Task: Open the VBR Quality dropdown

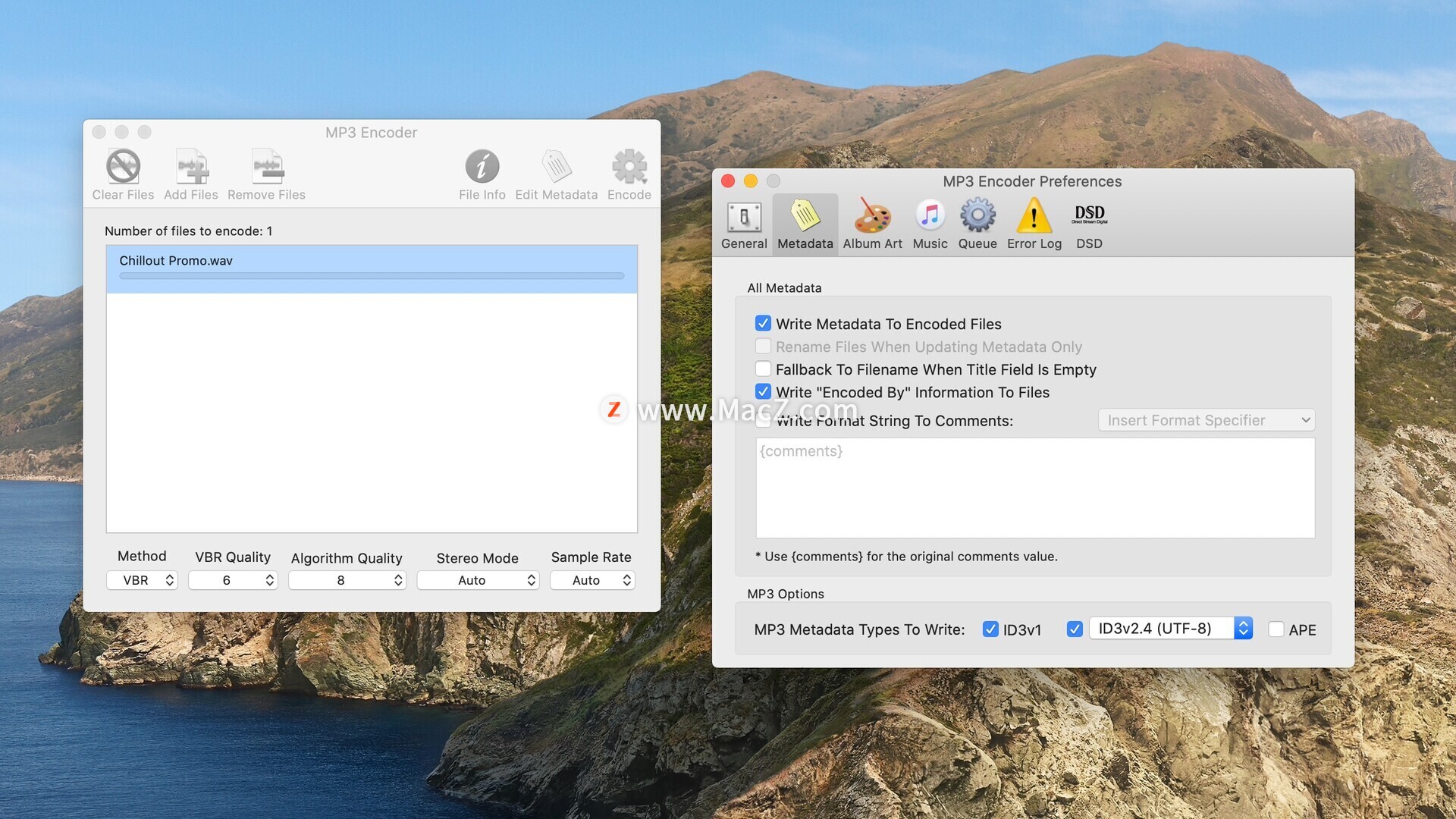Action: (233, 580)
